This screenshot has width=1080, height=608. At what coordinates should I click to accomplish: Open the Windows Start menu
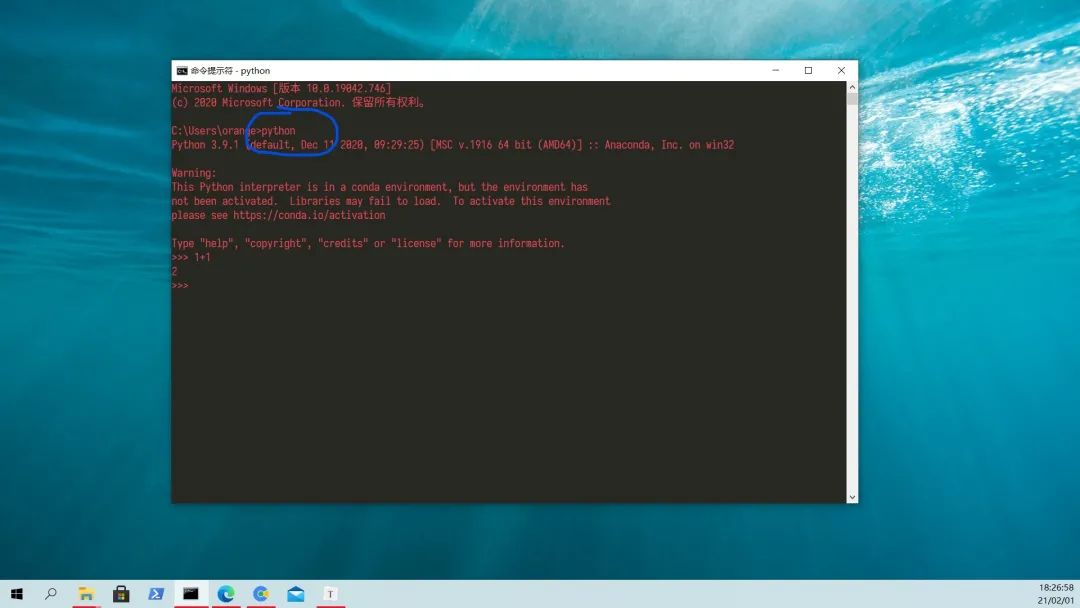(x=17, y=594)
